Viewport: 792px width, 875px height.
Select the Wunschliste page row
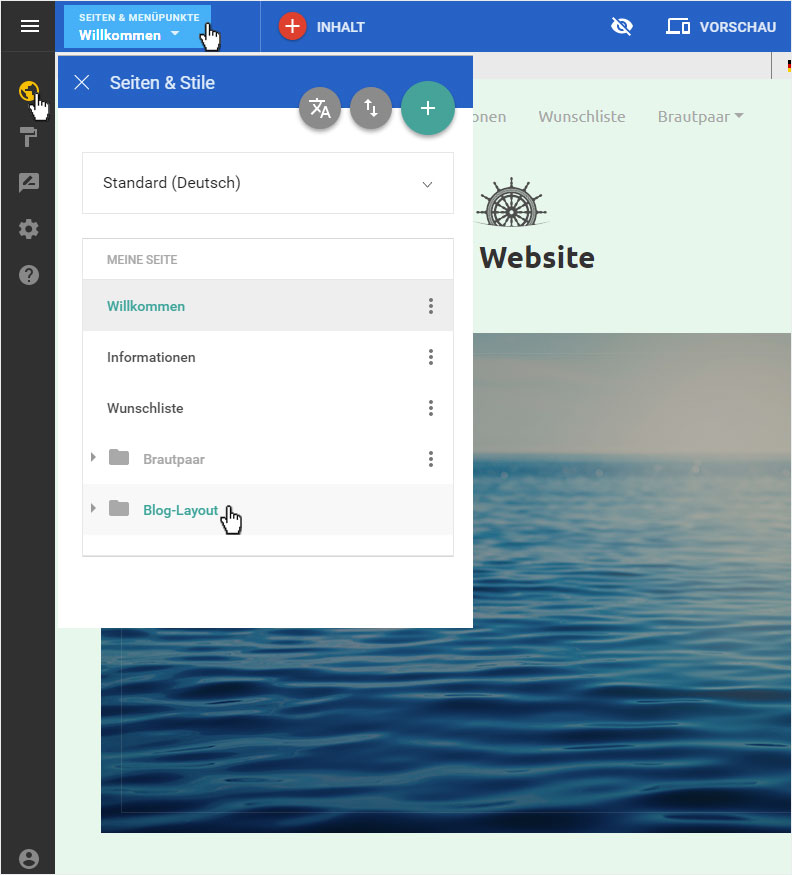[x=268, y=408]
